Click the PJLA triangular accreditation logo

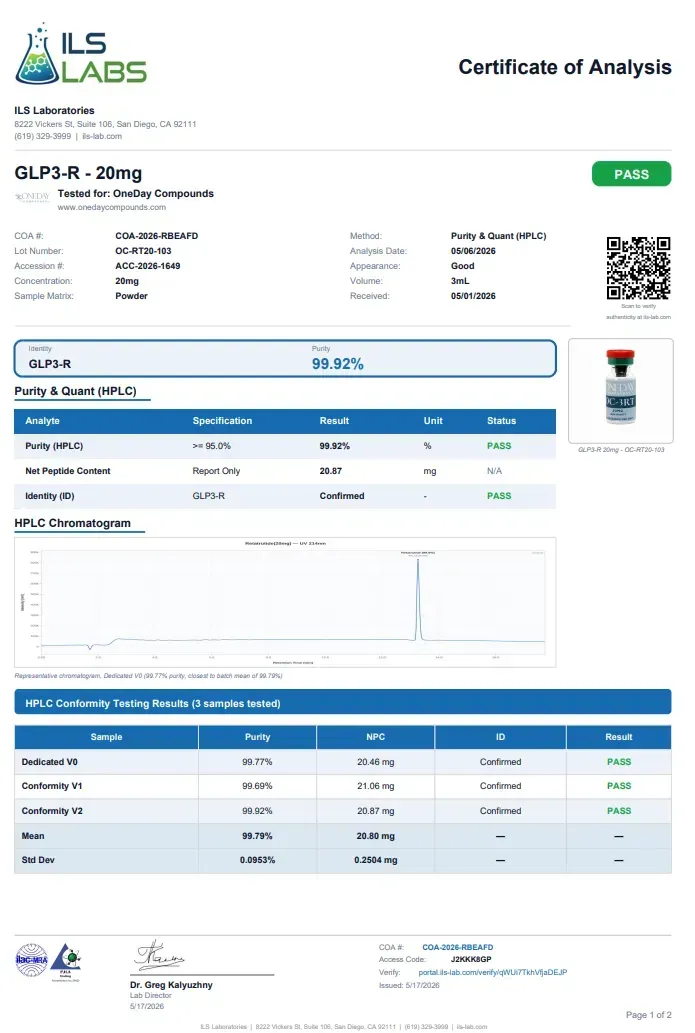click(x=66, y=962)
